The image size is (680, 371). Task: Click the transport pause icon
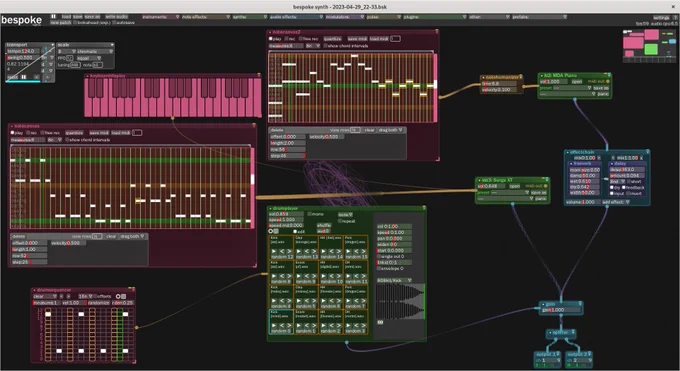(24, 77)
